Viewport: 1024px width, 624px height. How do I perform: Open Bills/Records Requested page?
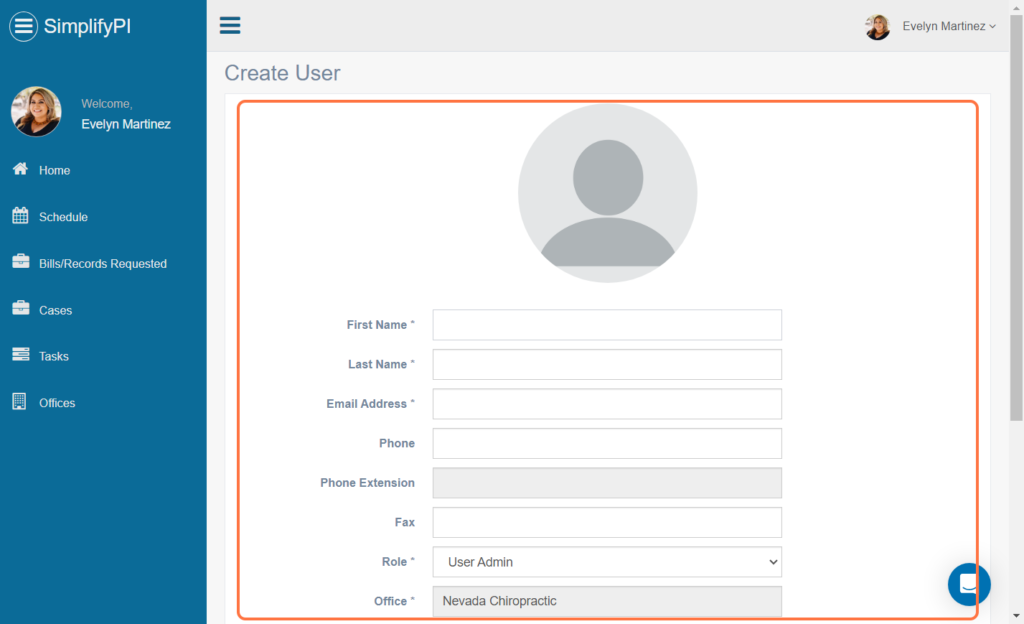pos(103,264)
